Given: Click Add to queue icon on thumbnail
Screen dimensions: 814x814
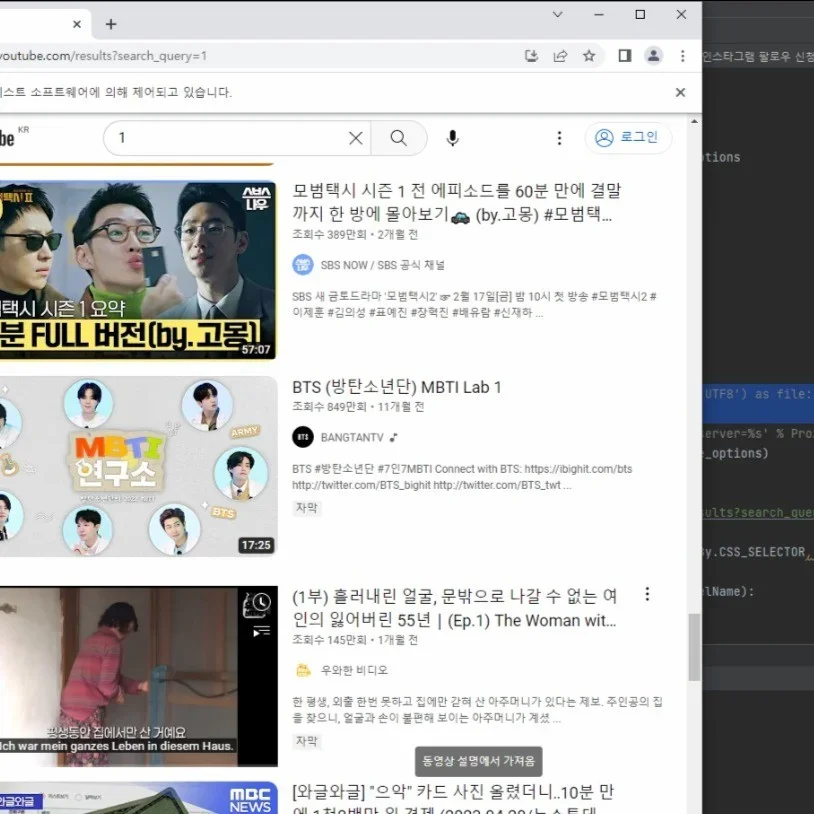Looking at the screenshot, I should pos(262,632).
